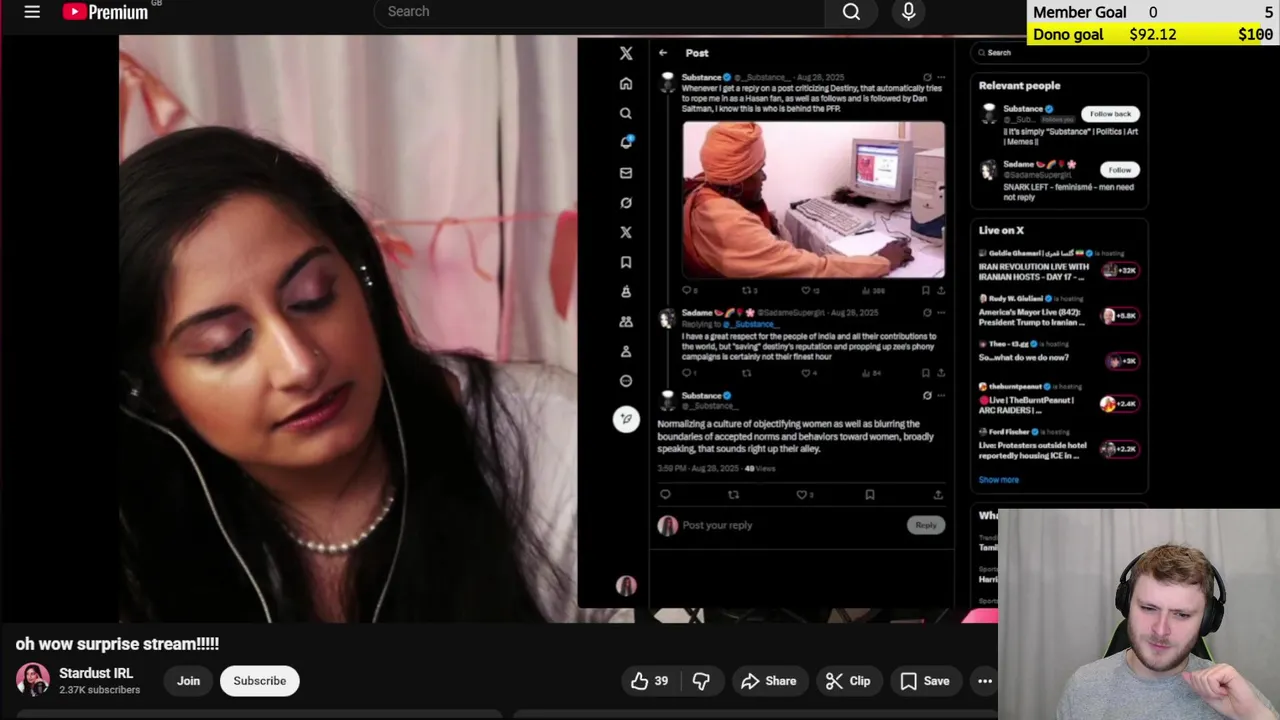Viewport: 1280px width, 720px height.
Task: Share the main Substance post
Action: (x=938, y=494)
